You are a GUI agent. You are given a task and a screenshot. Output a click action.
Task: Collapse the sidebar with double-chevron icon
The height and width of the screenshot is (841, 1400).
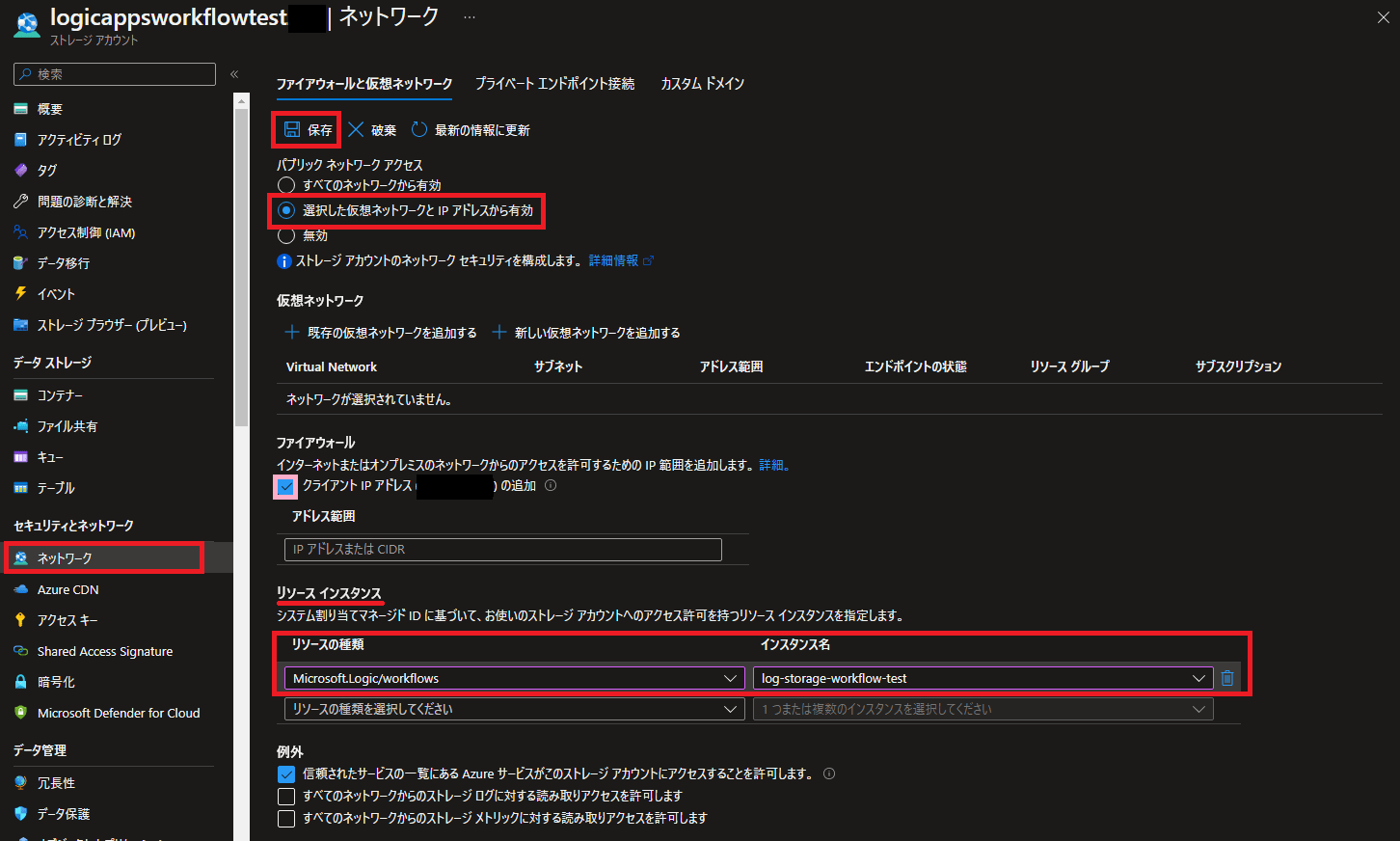click(234, 74)
